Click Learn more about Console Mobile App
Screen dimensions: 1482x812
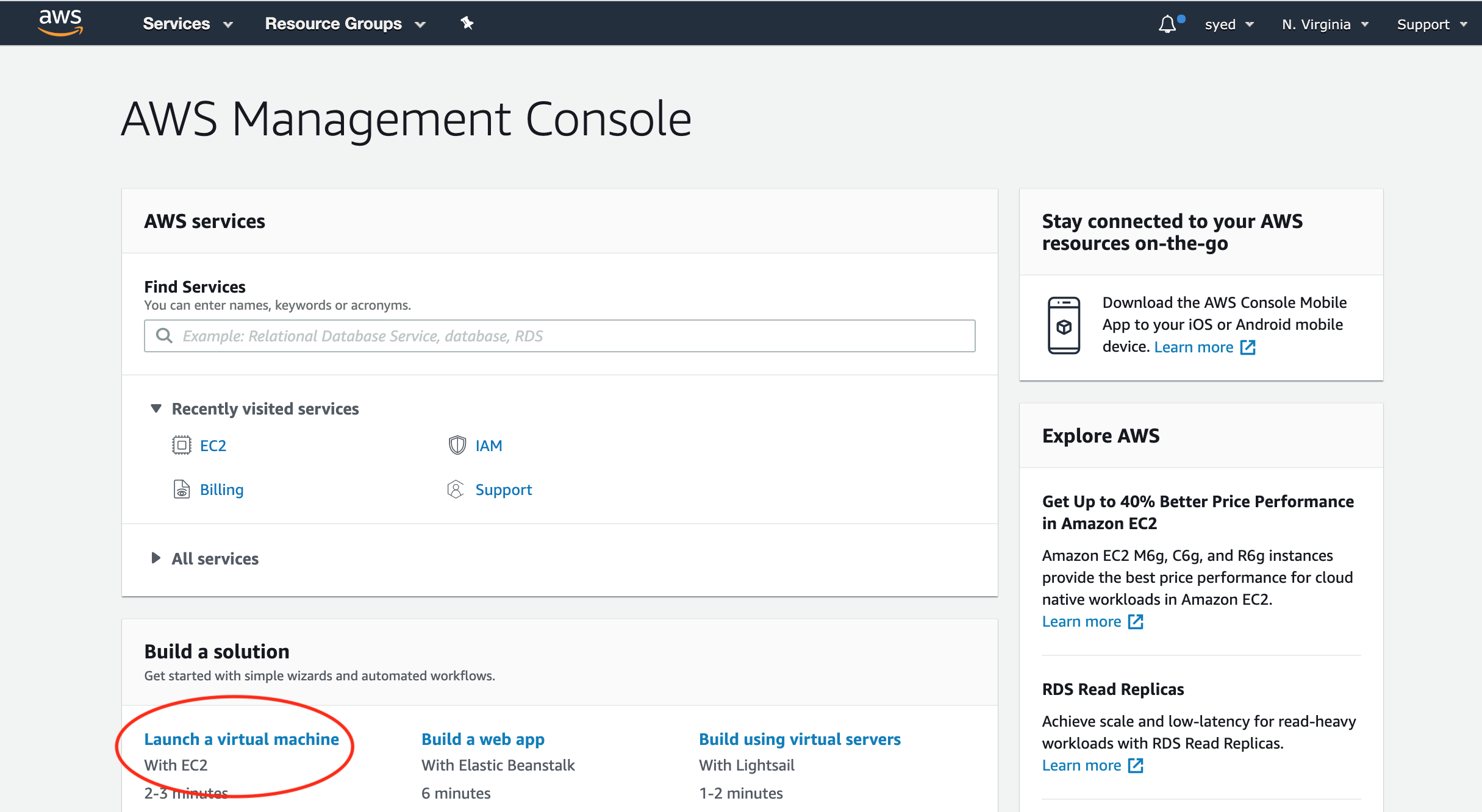tap(1194, 347)
